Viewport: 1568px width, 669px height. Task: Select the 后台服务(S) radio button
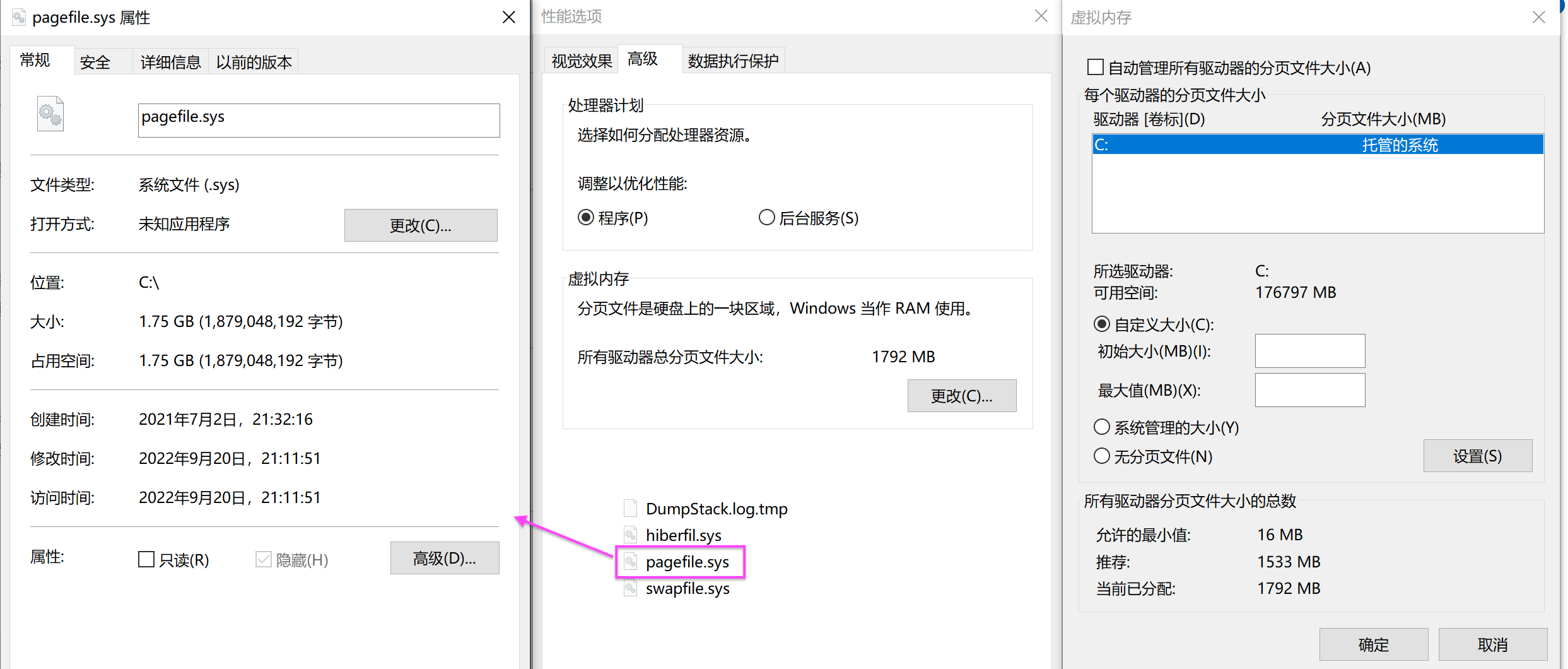(767, 218)
